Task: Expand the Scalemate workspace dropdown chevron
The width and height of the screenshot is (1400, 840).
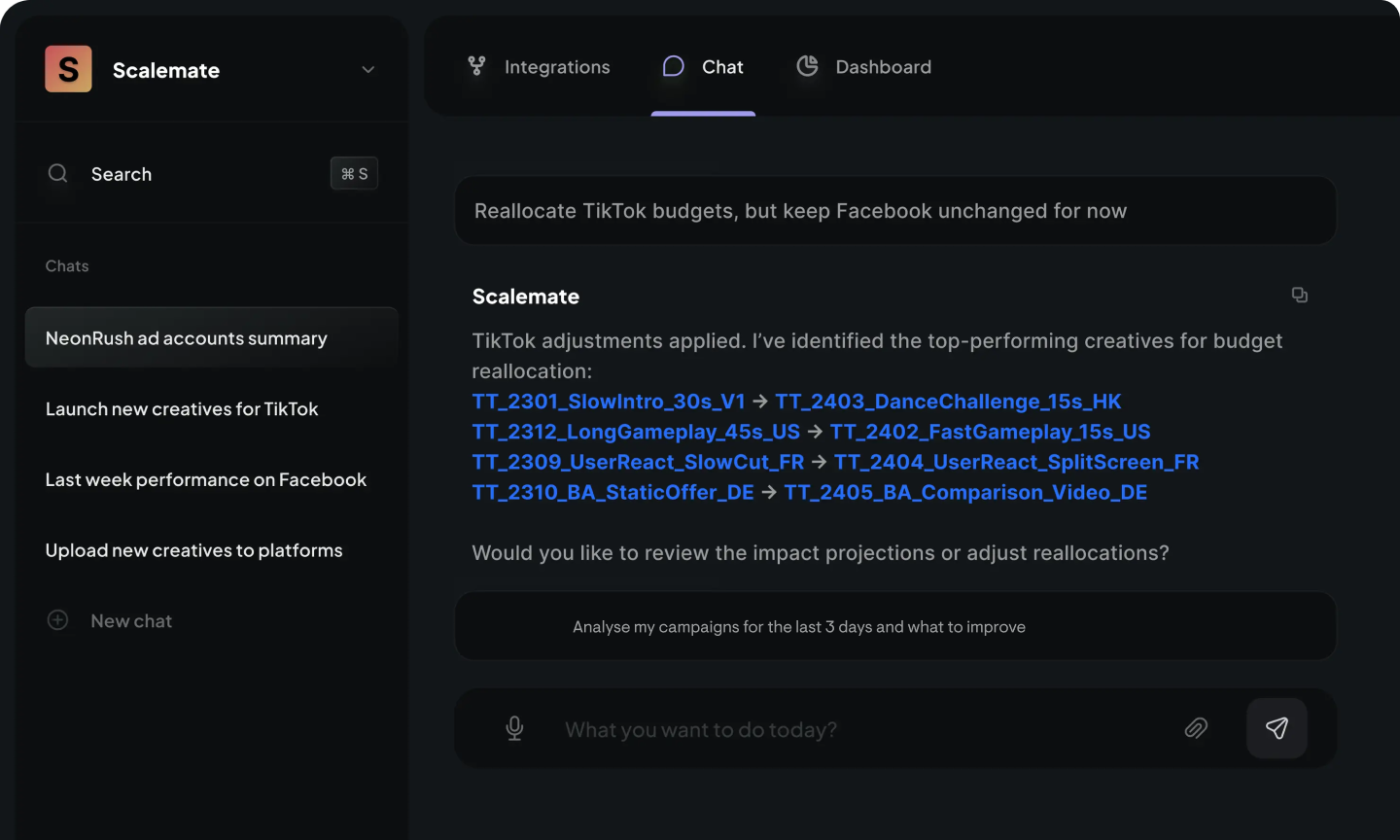Action: 367,69
